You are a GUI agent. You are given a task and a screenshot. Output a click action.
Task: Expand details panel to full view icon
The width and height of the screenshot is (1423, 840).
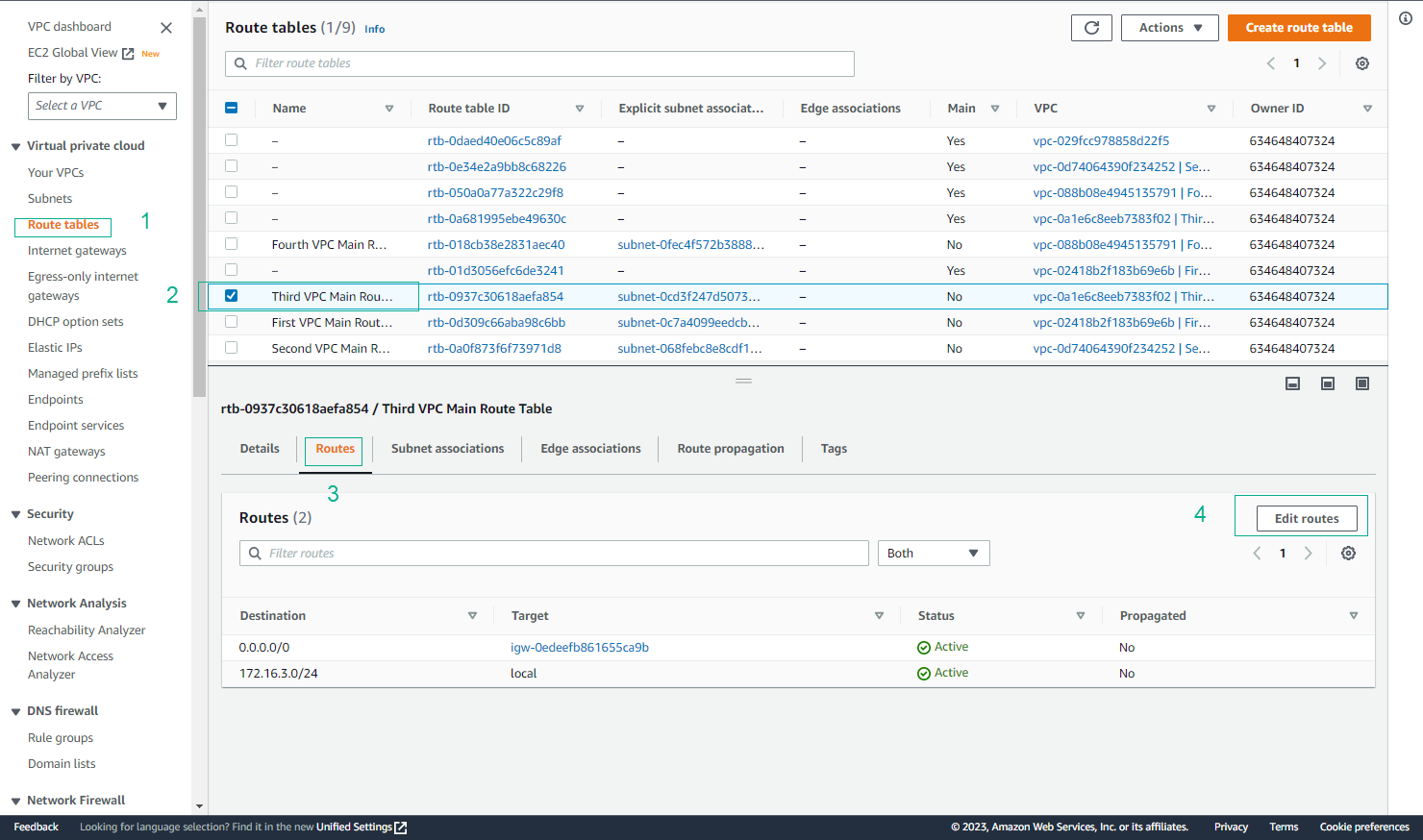click(1362, 383)
